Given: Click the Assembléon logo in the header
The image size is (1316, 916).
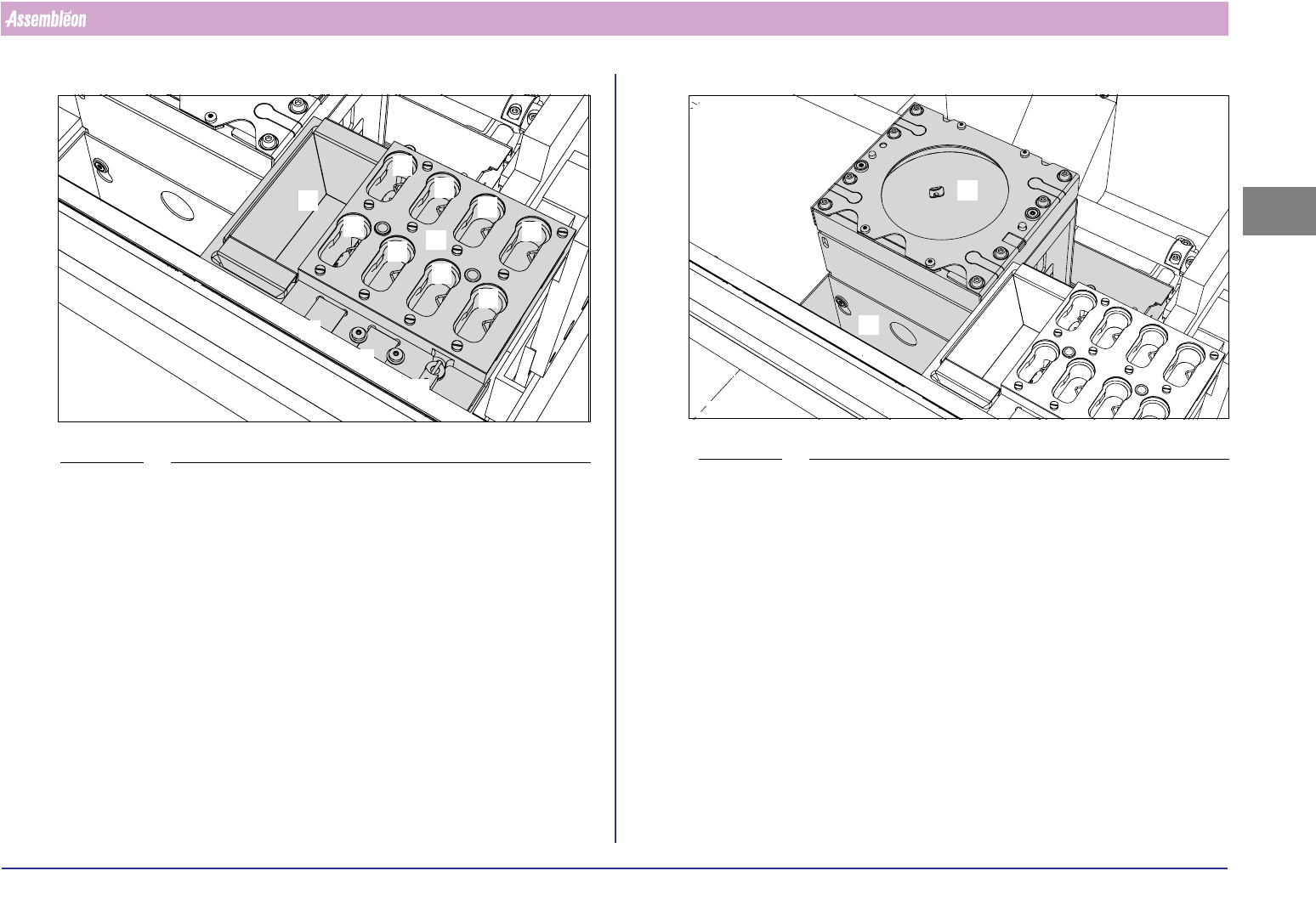Looking at the screenshot, I should click(x=46, y=19).
